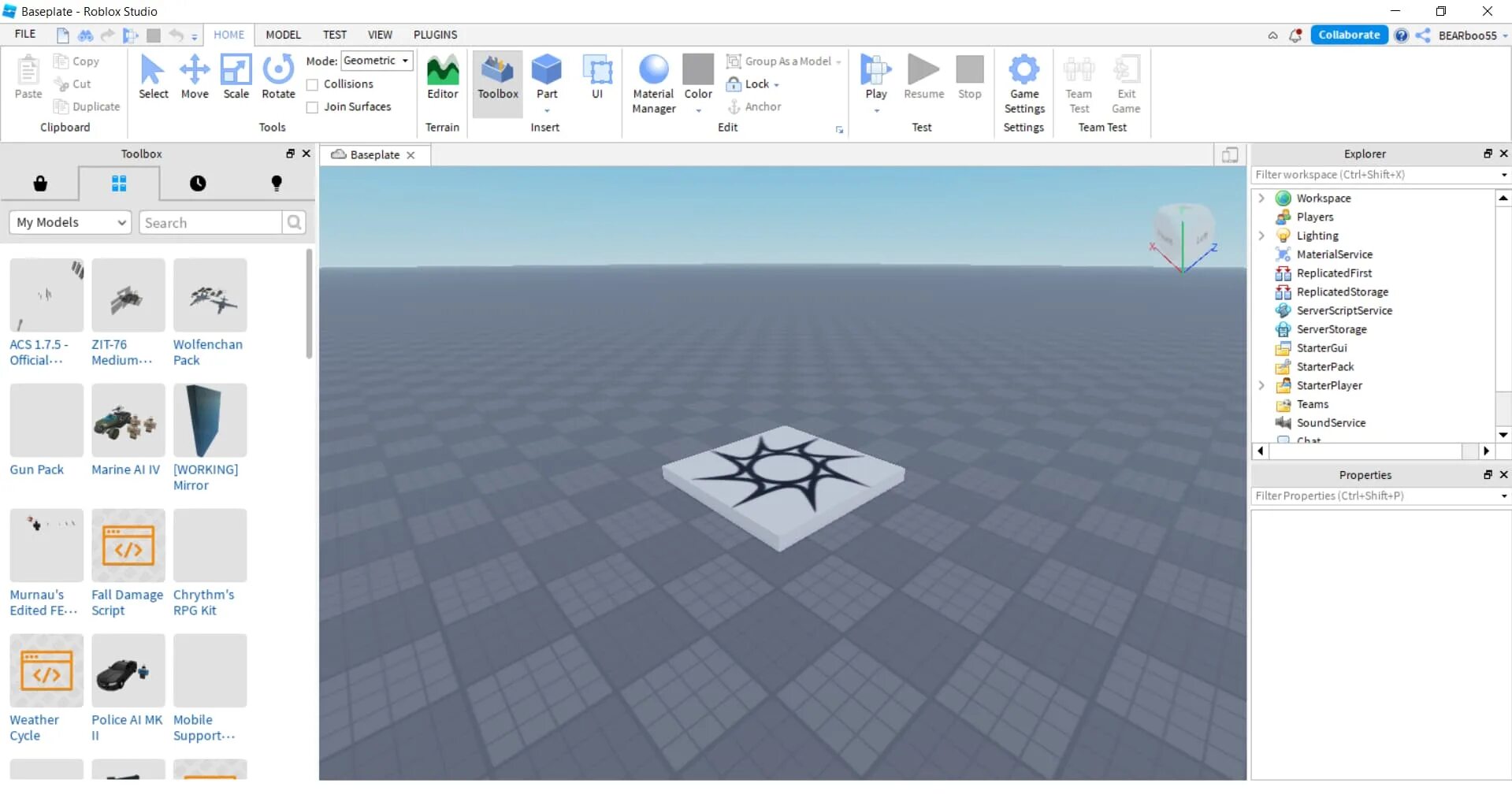Open the Mode Geometric dropdown
The width and height of the screenshot is (1512, 798).
click(x=377, y=61)
